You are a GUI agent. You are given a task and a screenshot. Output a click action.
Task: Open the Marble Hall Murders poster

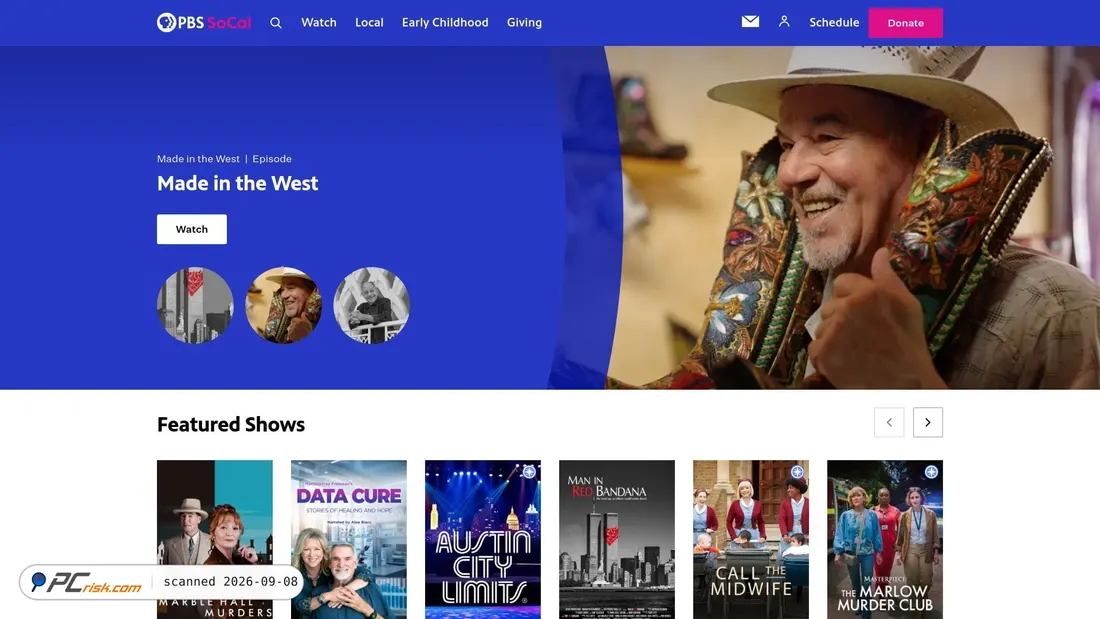215,539
